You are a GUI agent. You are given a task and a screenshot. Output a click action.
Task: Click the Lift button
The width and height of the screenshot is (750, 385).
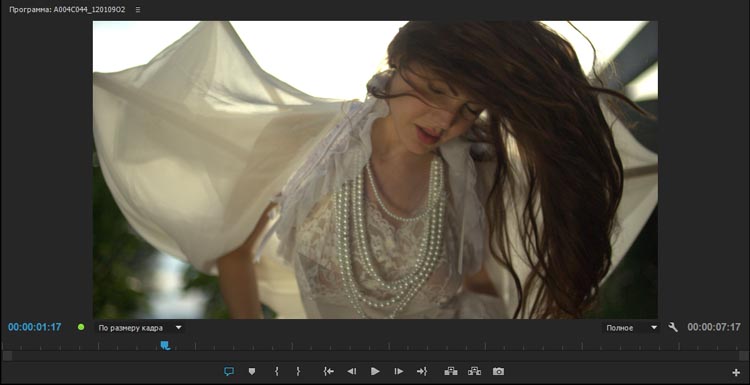451,371
